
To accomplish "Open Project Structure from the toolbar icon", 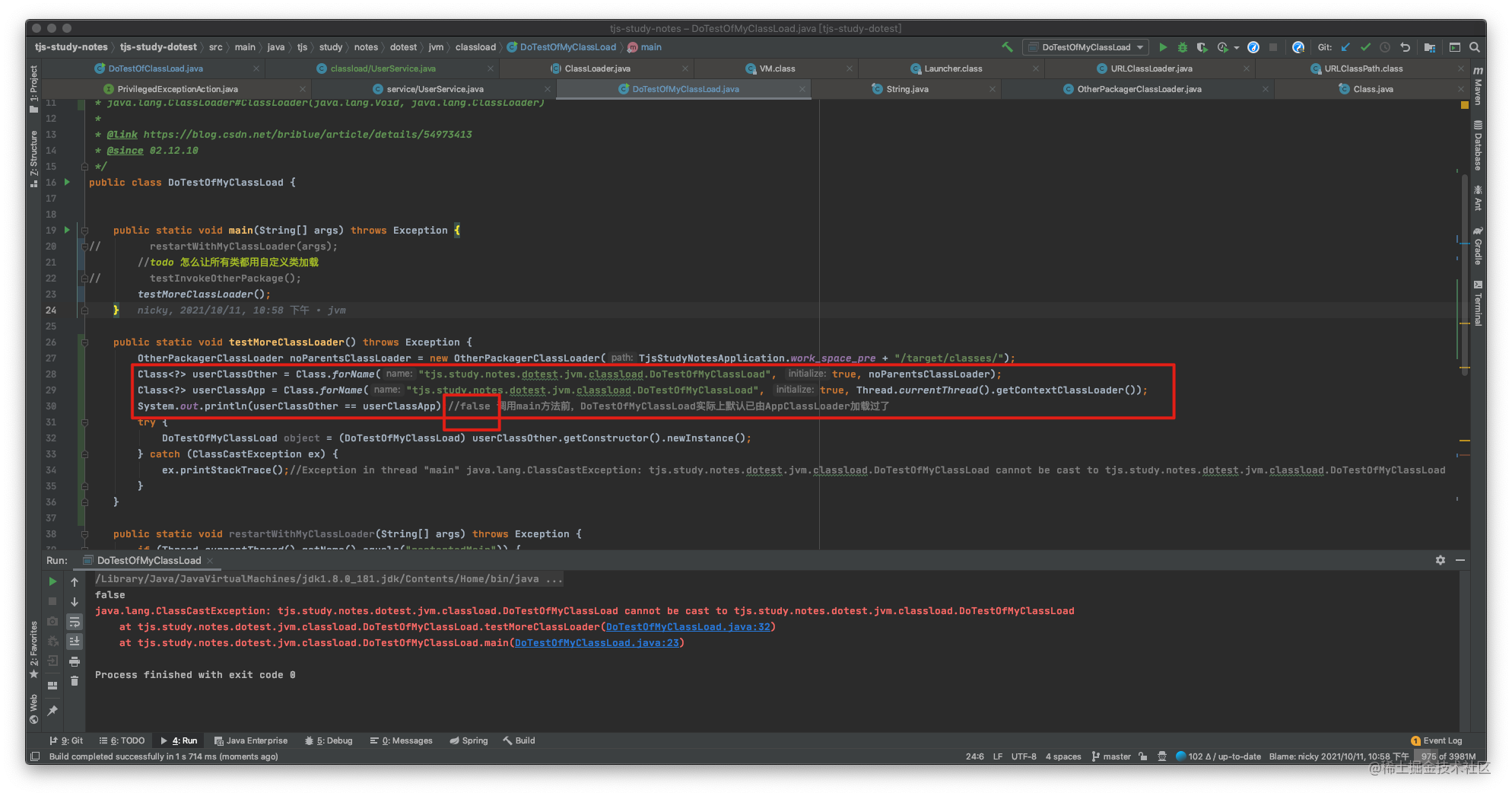I will click(1430, 47).
